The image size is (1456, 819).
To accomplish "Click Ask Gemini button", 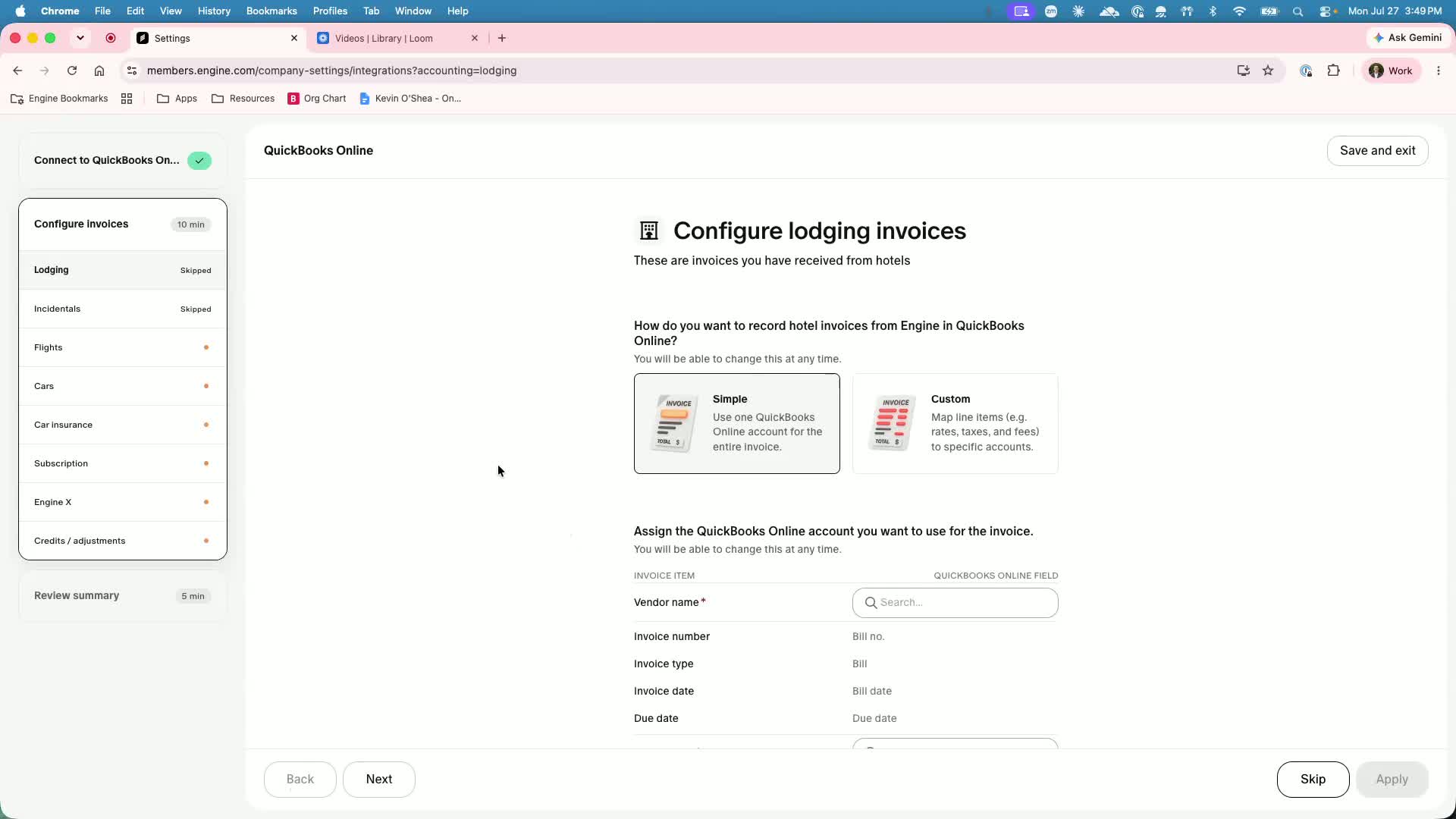I will pos(1408,38).
